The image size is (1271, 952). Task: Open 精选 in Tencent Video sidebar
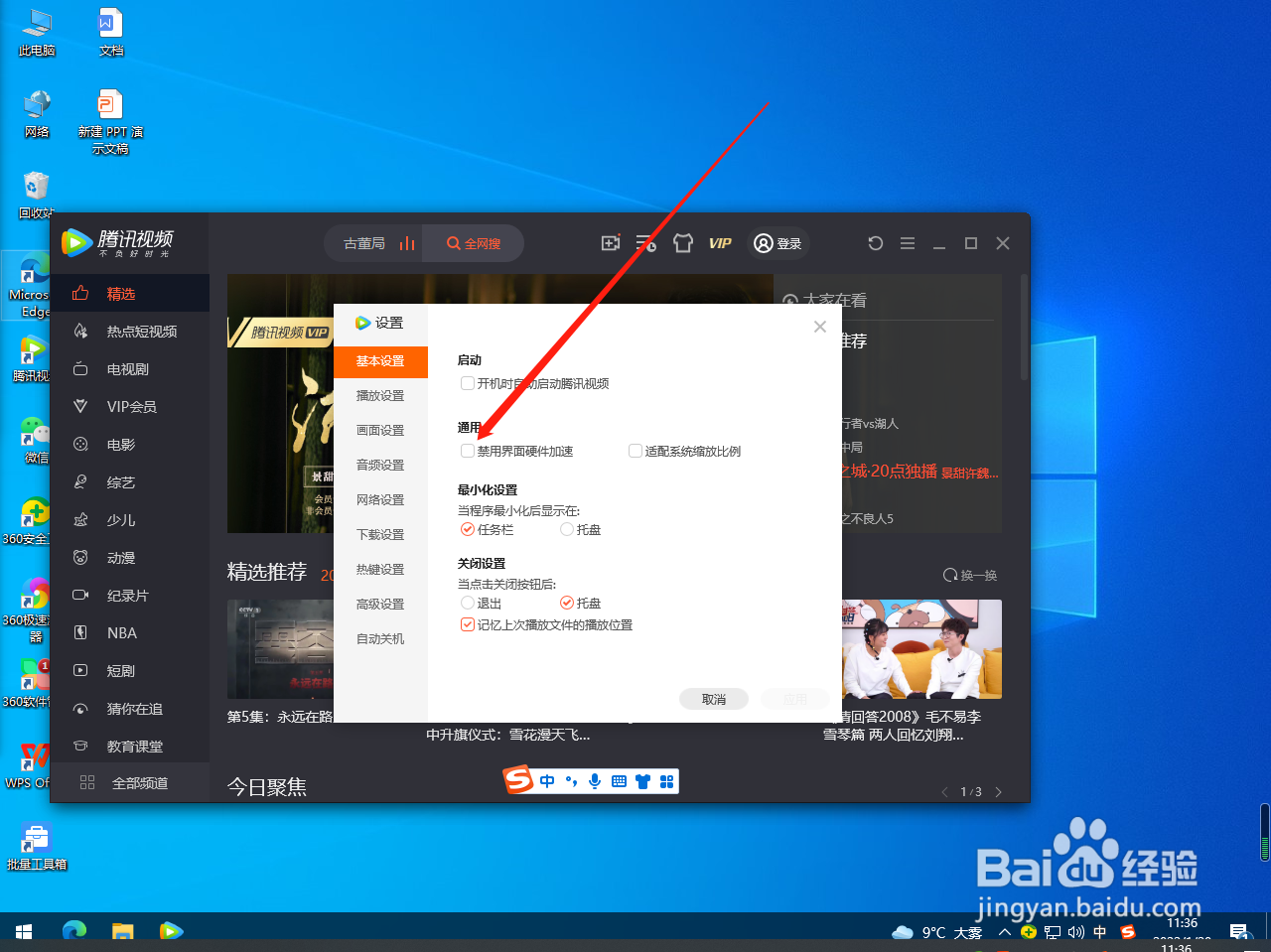[129, 294]
